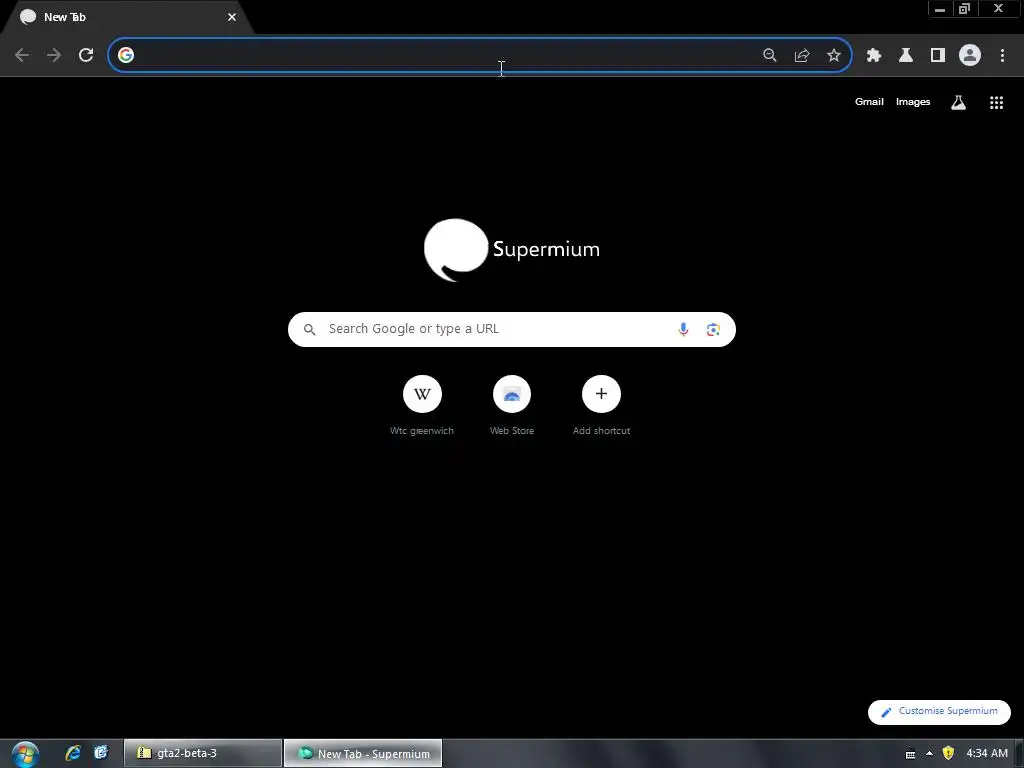Open the zoom magnifier in address bar

[x=770, y=55]
